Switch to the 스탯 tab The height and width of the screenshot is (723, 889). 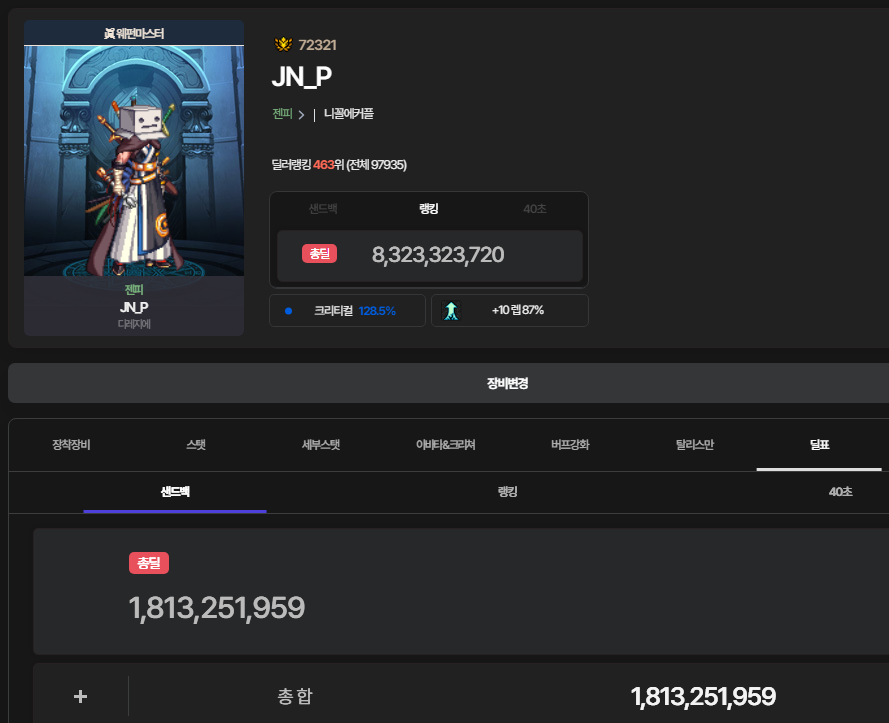pos(196,445)
